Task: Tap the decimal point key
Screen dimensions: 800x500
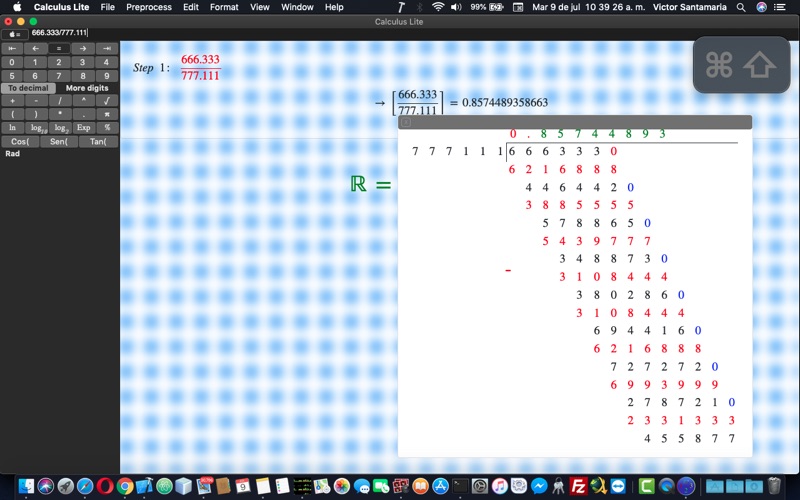Action: [83, 114]
